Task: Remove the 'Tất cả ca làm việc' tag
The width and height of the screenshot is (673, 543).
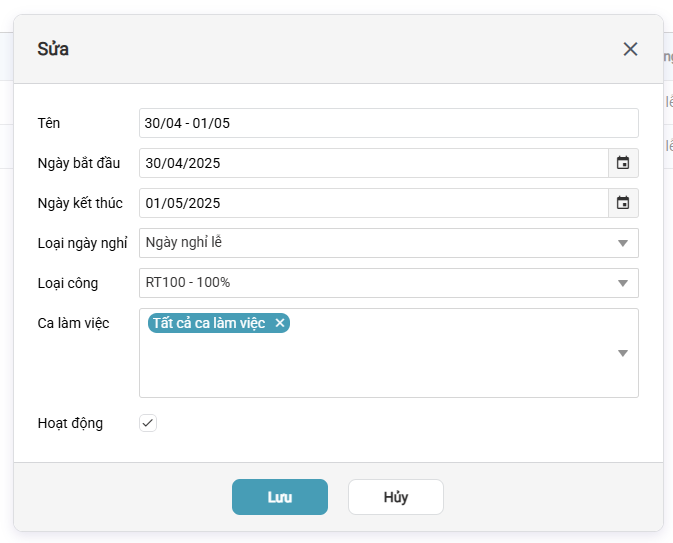Action: pos(280,323)
